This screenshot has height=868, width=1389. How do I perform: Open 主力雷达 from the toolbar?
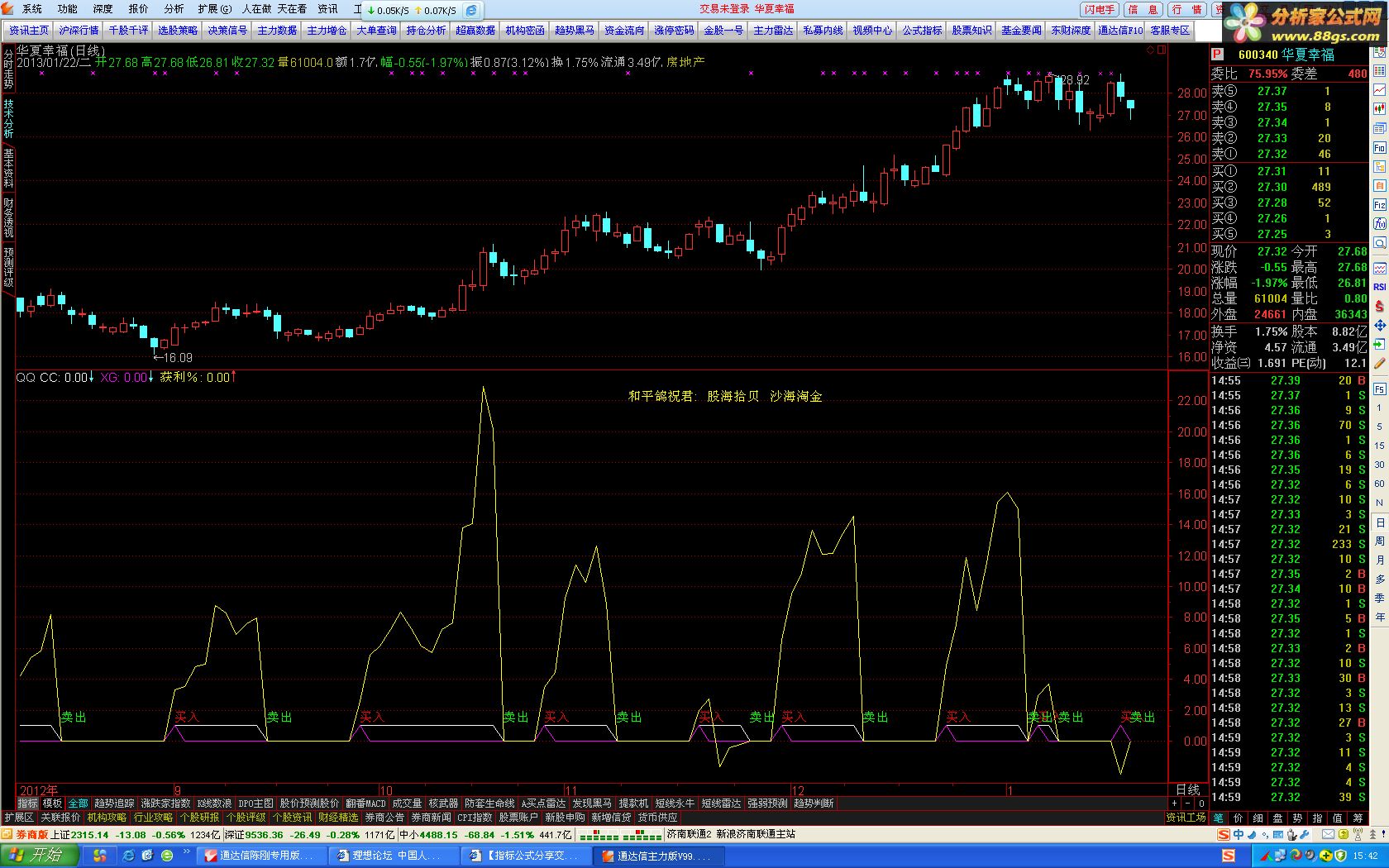773,31
